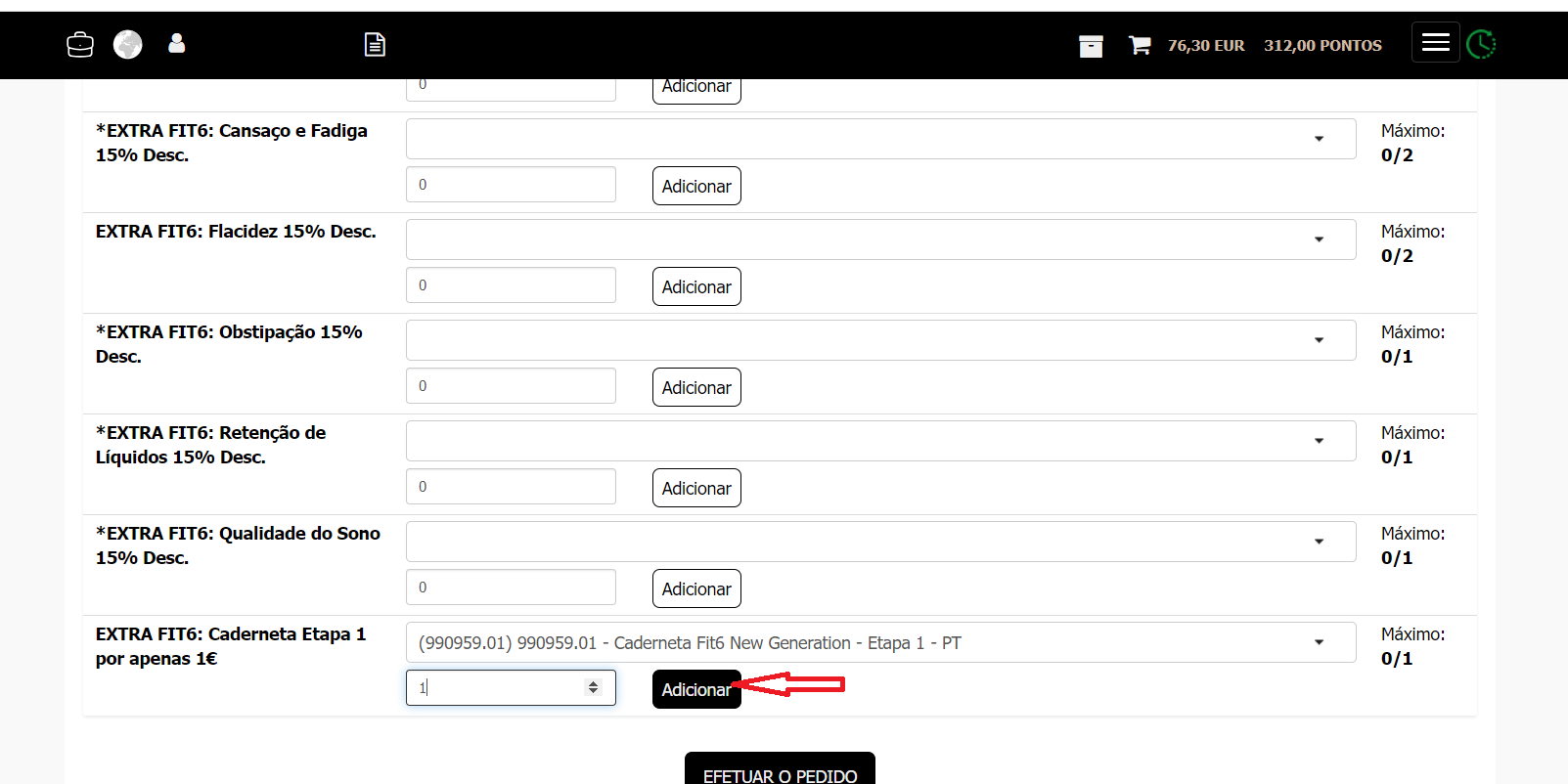
Task: Click the green clock icon
Action: [x=1481, y=45]
